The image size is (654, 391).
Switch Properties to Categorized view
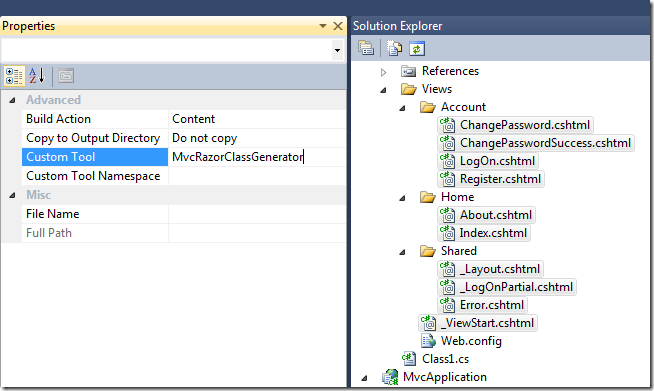(14, 76)
